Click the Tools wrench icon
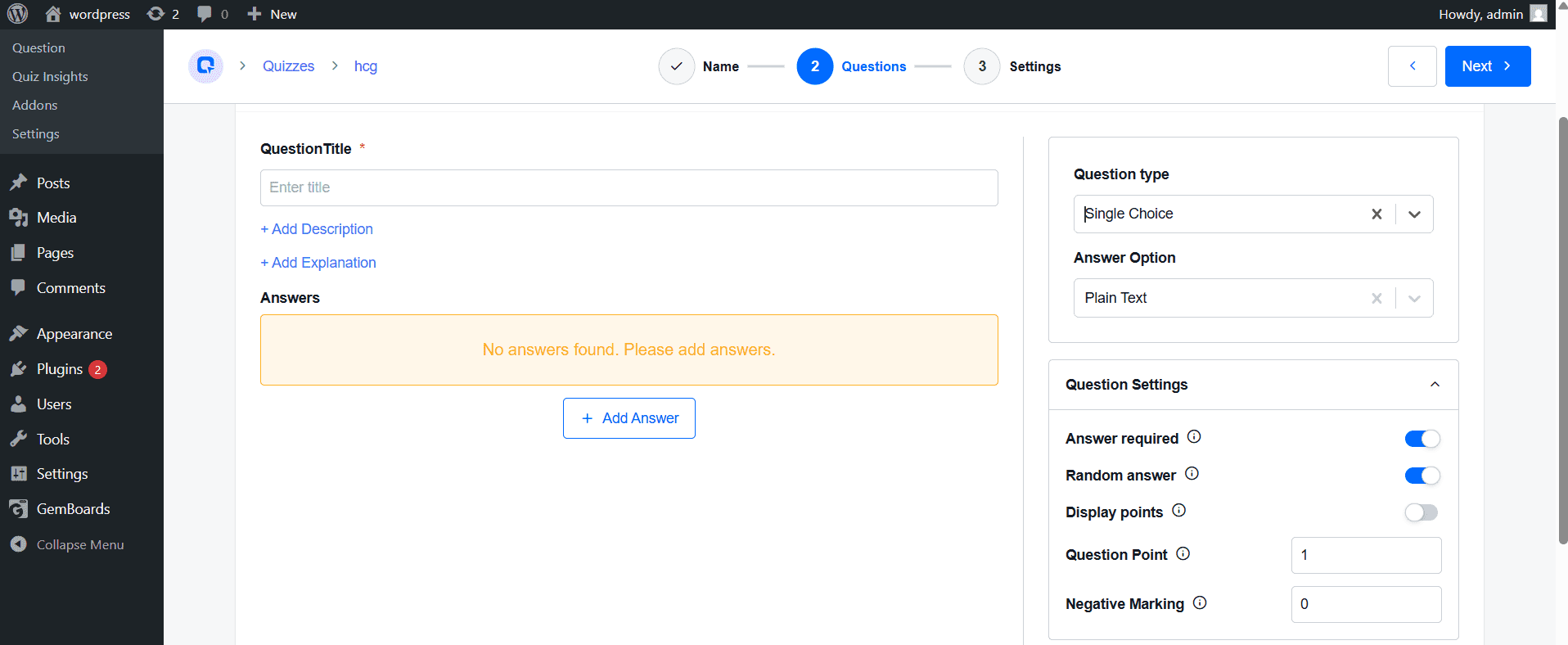Viewport: 1568px width, 645px height. 19,439
